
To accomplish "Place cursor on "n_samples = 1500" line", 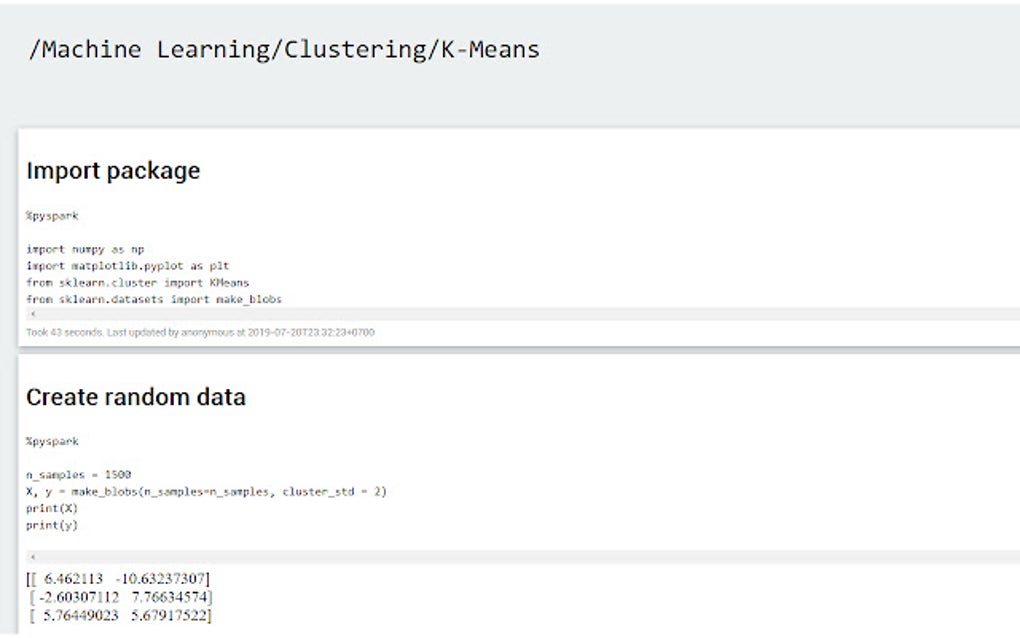I will coord(78,475).
